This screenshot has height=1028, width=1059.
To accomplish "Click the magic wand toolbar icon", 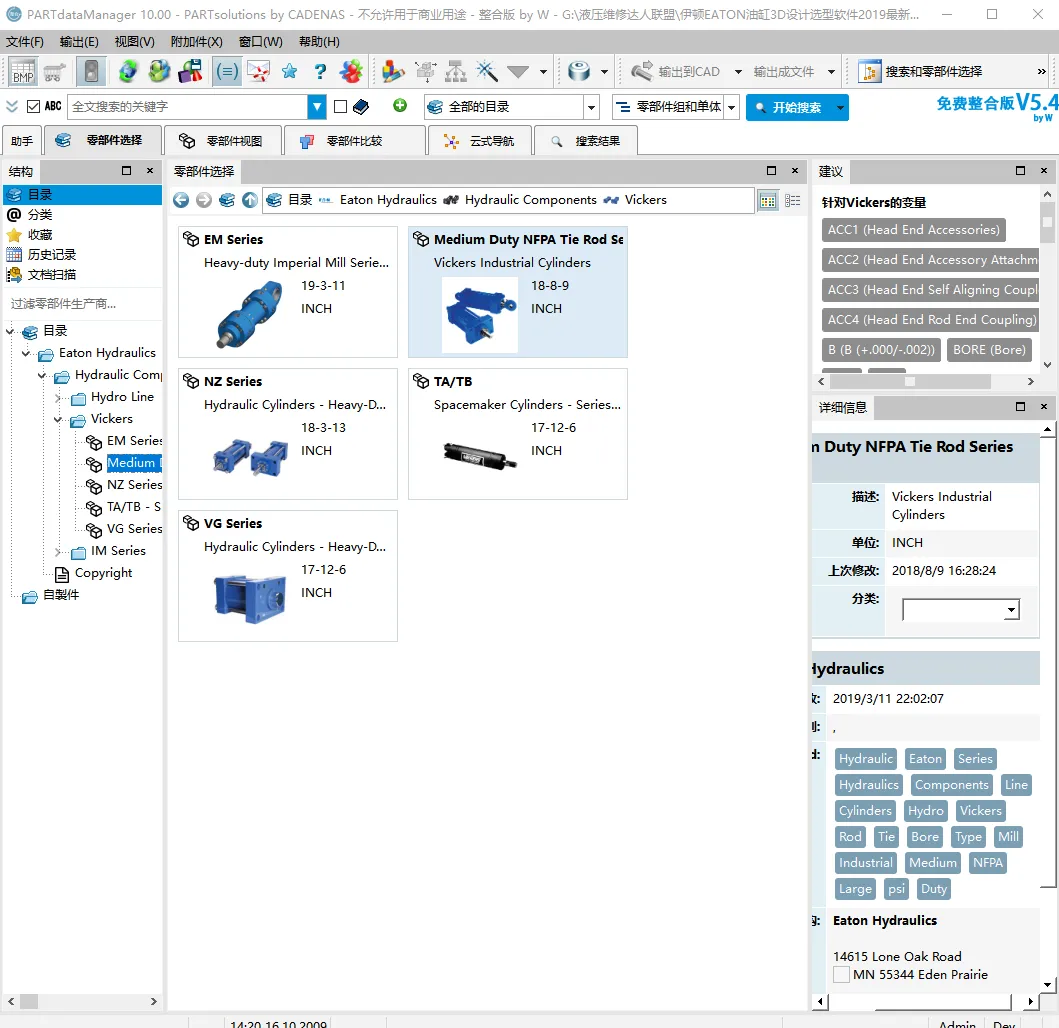I will click(x=486, y=71).
